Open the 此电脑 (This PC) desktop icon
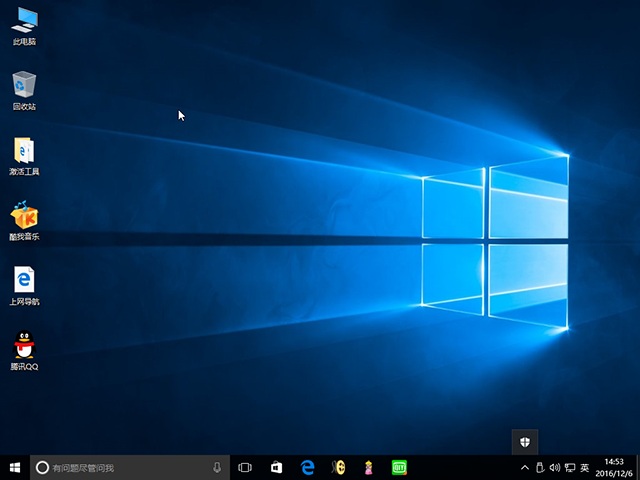The width and height of the screenshot is (640, 480). (x=24, y=20)
